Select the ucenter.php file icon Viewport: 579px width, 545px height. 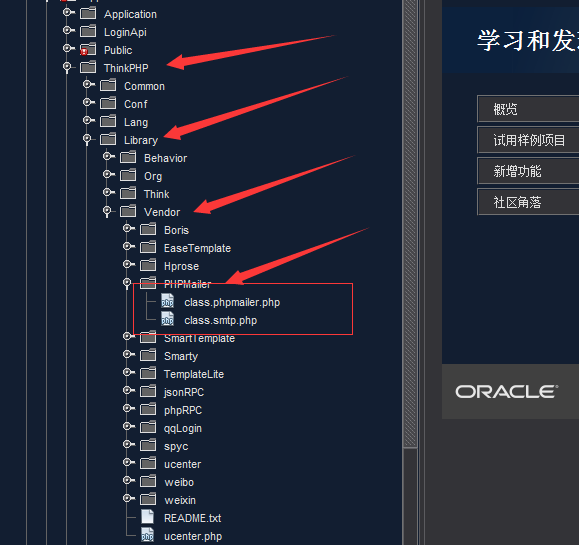(147, 535)
